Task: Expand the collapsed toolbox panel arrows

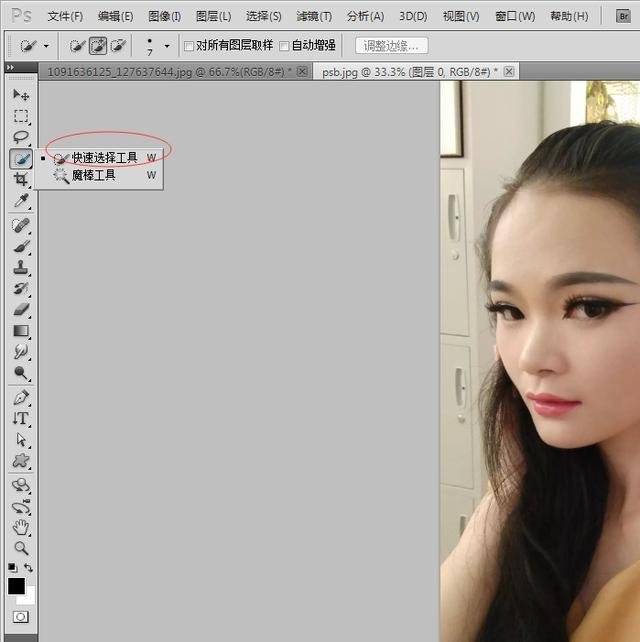Action: [10, 67]
